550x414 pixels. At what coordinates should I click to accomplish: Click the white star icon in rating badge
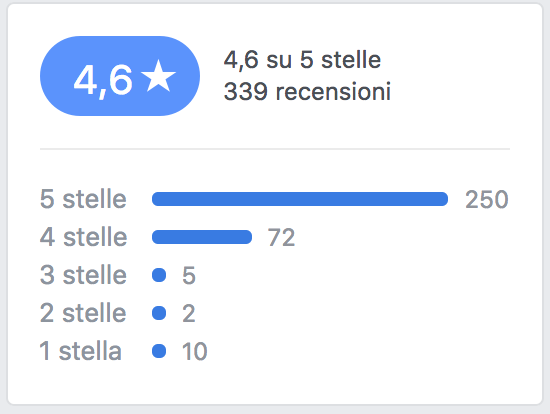point(158,76)
